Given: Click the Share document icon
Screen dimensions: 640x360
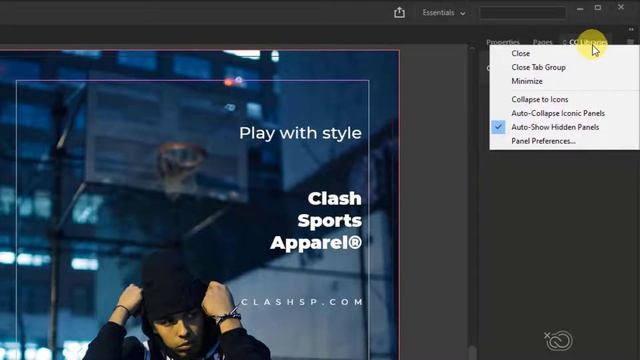Looking at the screenshot, I should [x=399, y=13].
